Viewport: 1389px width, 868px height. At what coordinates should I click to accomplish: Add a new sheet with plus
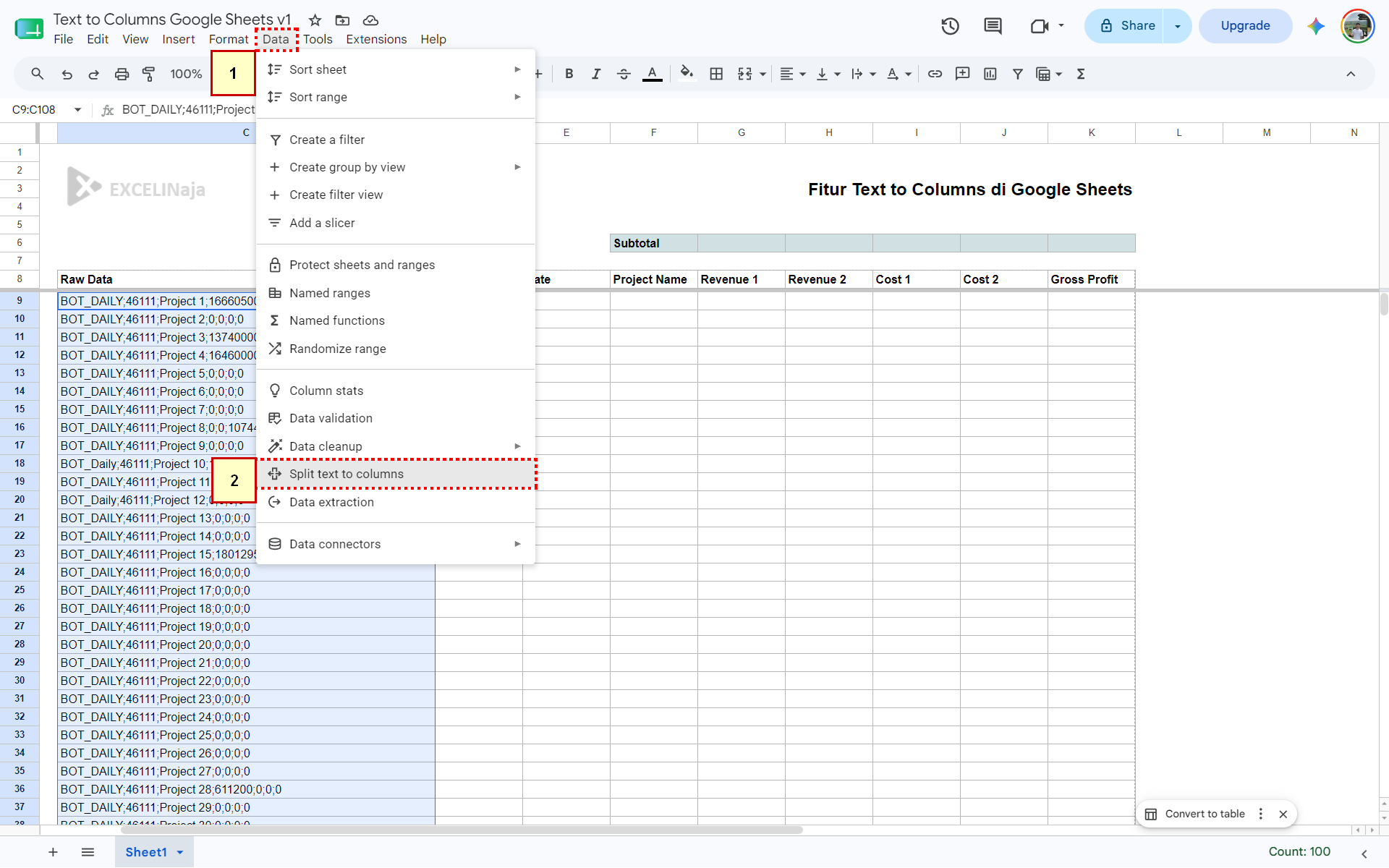pos(53,852)
